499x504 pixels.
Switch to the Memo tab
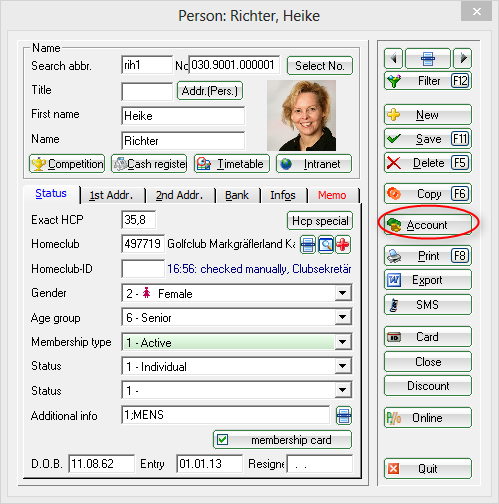click(x=332, y=195)
